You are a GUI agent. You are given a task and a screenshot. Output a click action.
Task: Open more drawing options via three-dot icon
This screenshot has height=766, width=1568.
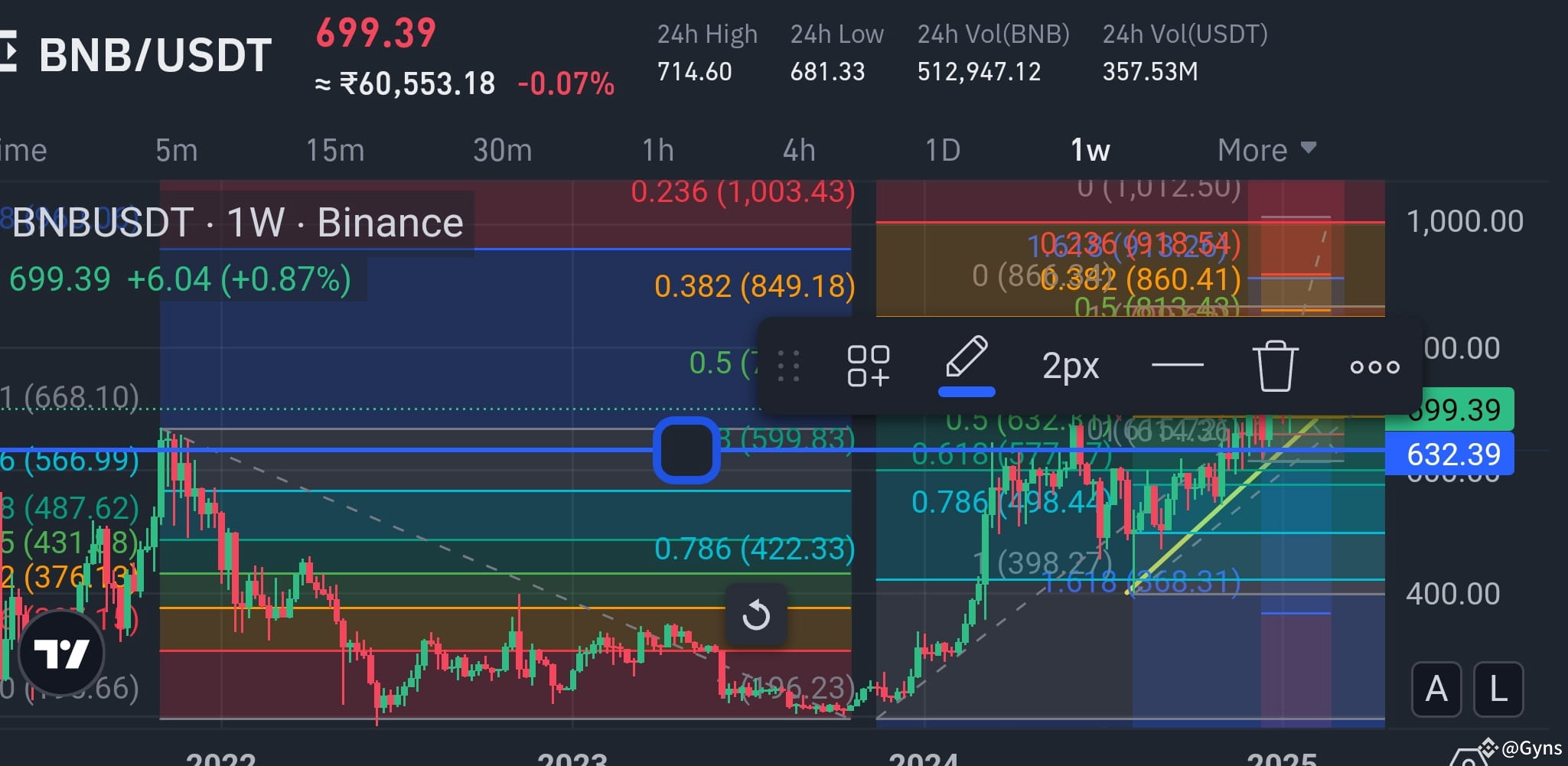(x=1374, y=367)
